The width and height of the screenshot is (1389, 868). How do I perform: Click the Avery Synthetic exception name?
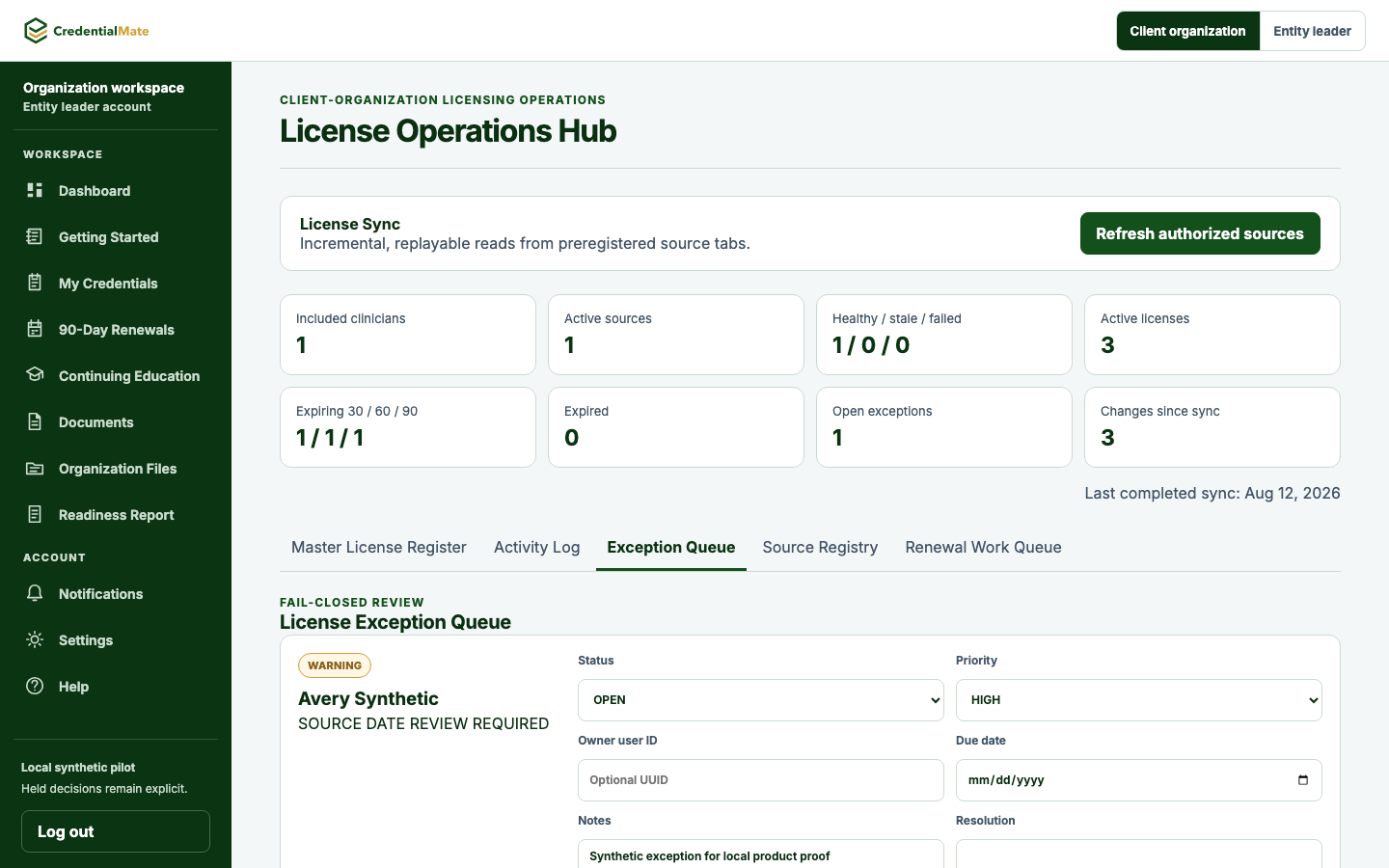click(x=368, y=698)
